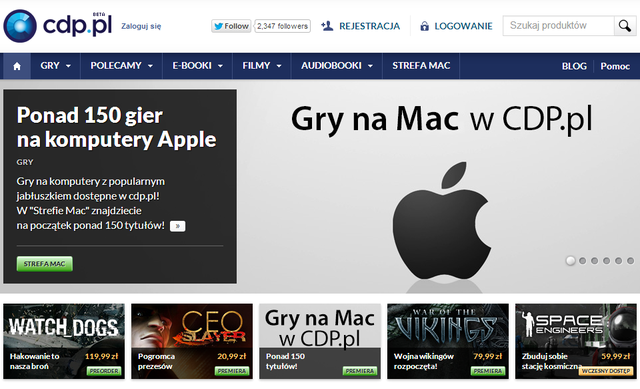640x389 pixels.
Task: Expand the E-BOOKI dropdown menu
Action: 198,66
